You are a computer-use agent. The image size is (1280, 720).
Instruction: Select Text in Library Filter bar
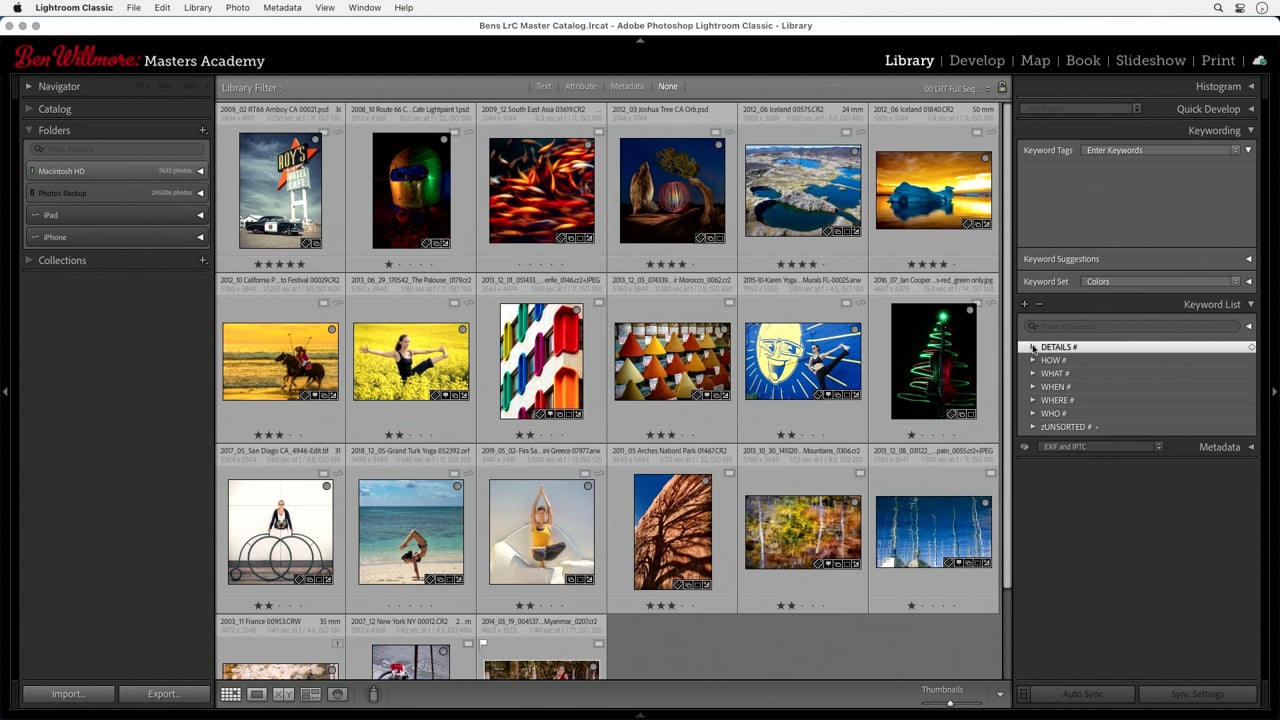543,87
